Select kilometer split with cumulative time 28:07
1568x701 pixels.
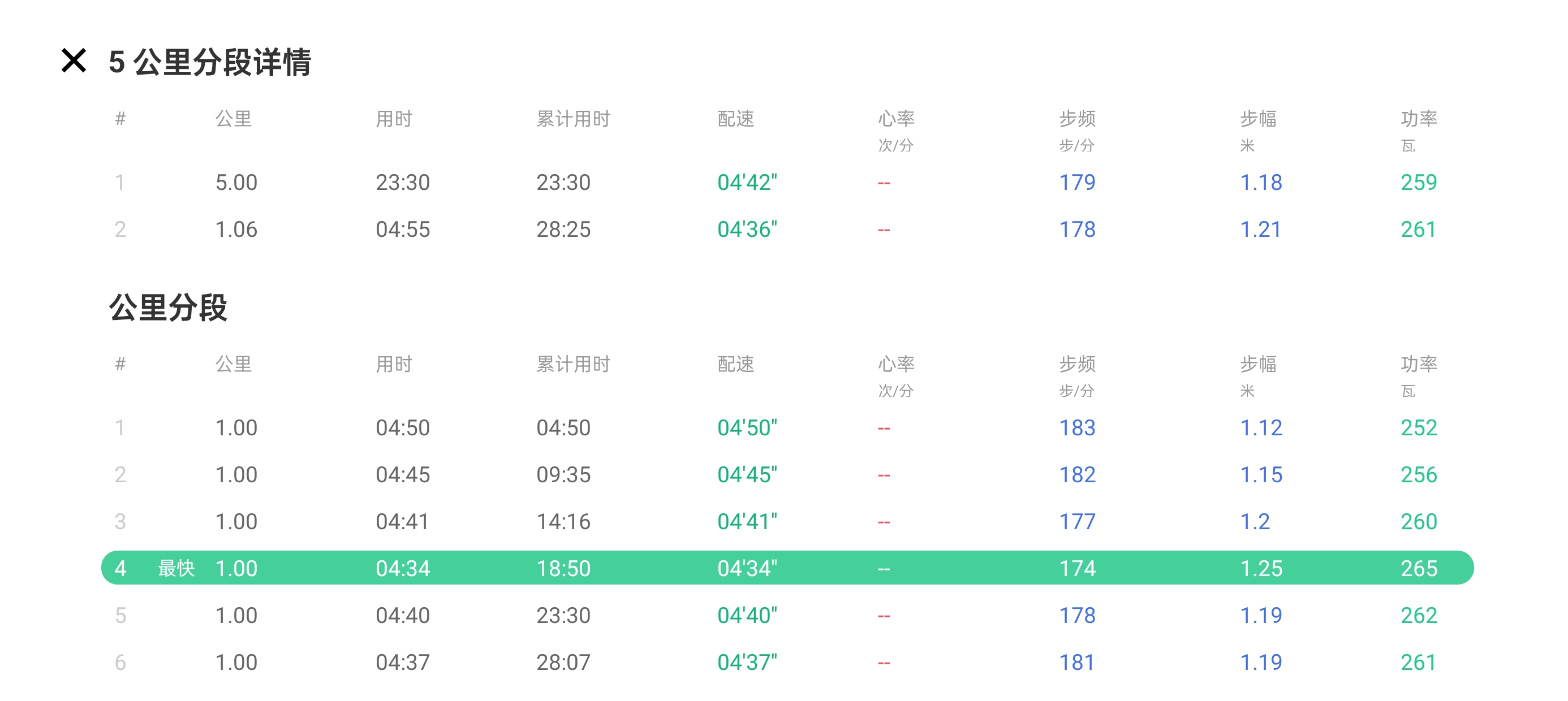pyautogui.click(x=563, y=662)
